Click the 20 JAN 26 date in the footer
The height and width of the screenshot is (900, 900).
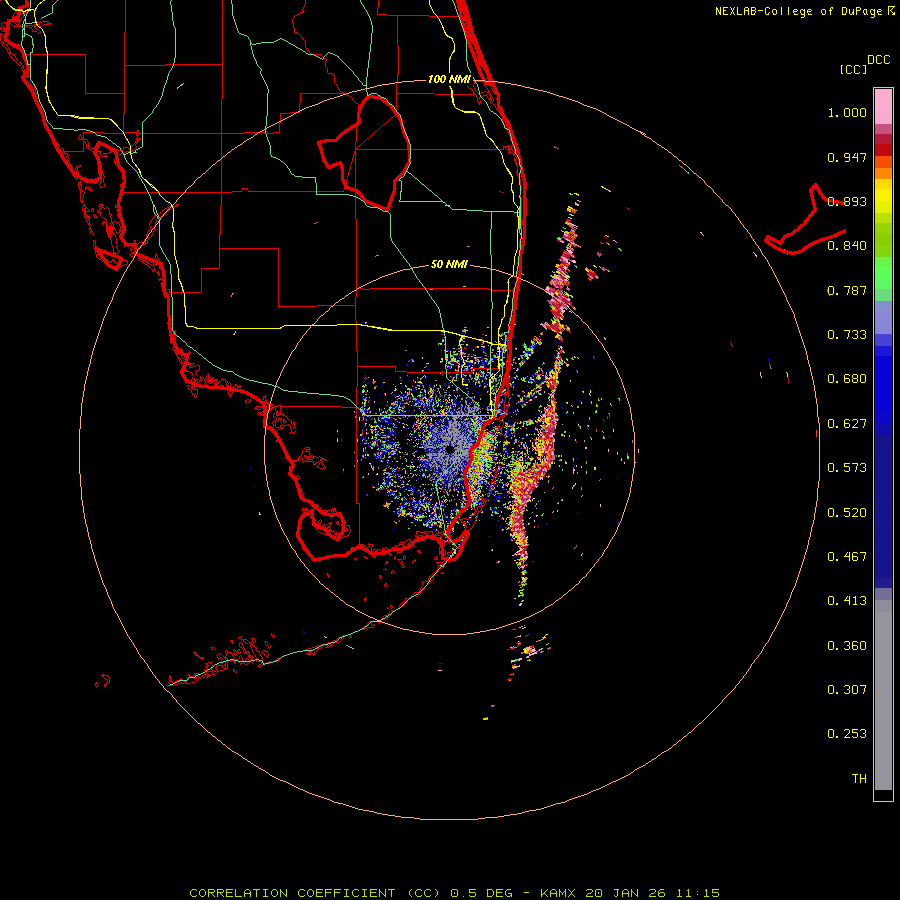[x=626, y=893]
